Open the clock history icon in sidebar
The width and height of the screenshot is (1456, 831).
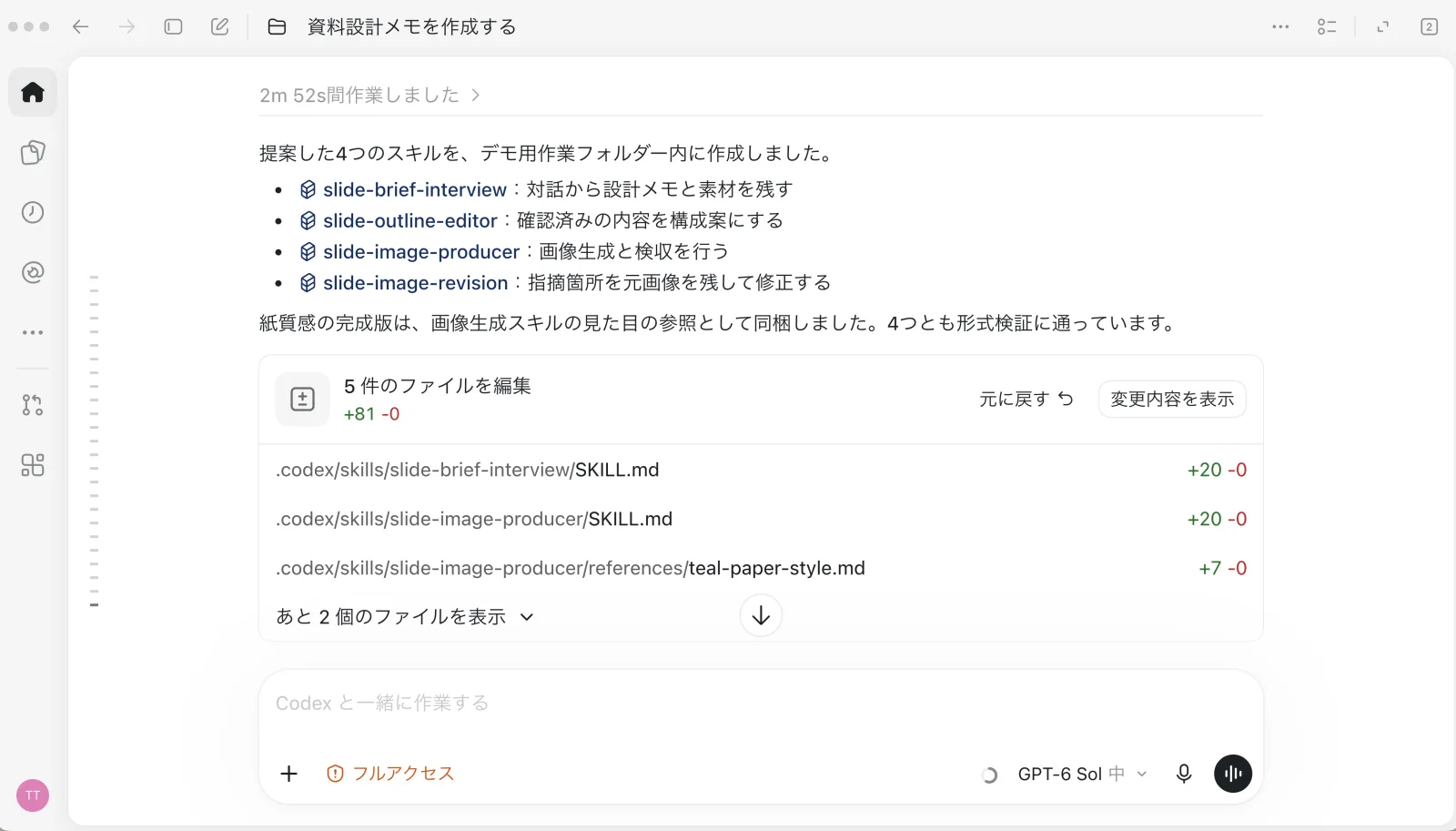pyautogui.click(x=33, y=212)
